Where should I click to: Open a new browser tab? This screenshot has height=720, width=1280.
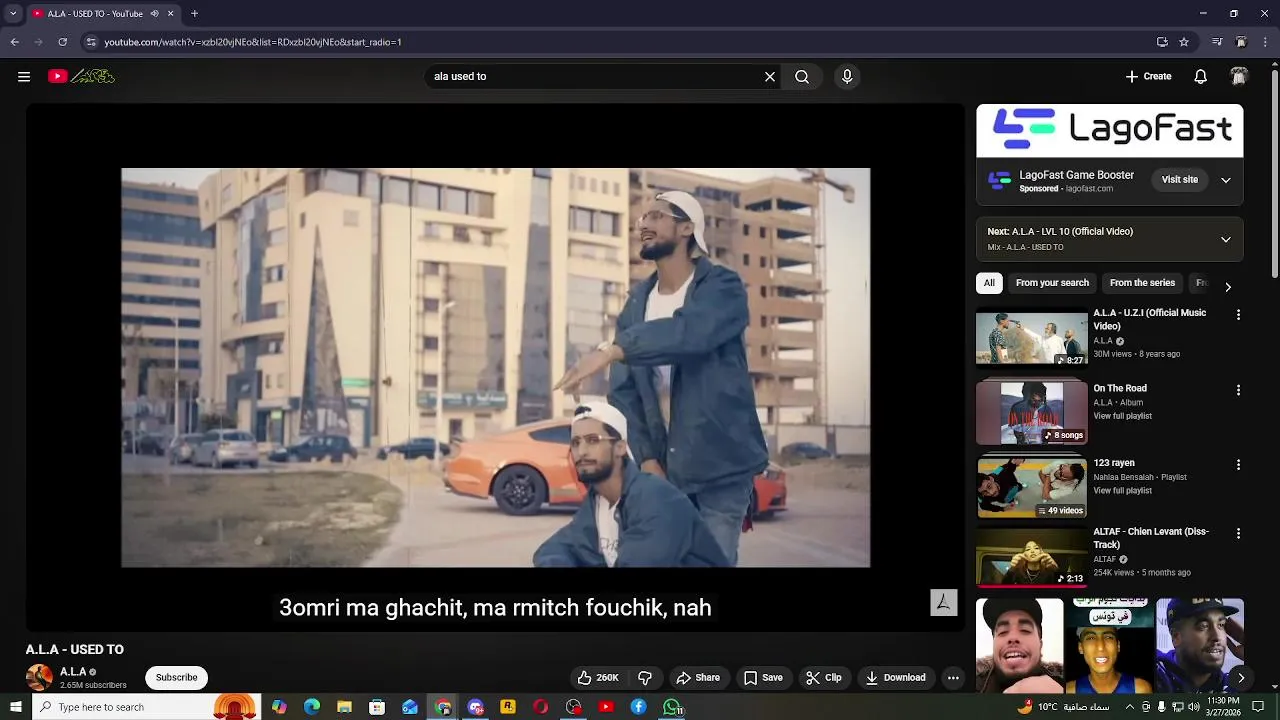194,14
